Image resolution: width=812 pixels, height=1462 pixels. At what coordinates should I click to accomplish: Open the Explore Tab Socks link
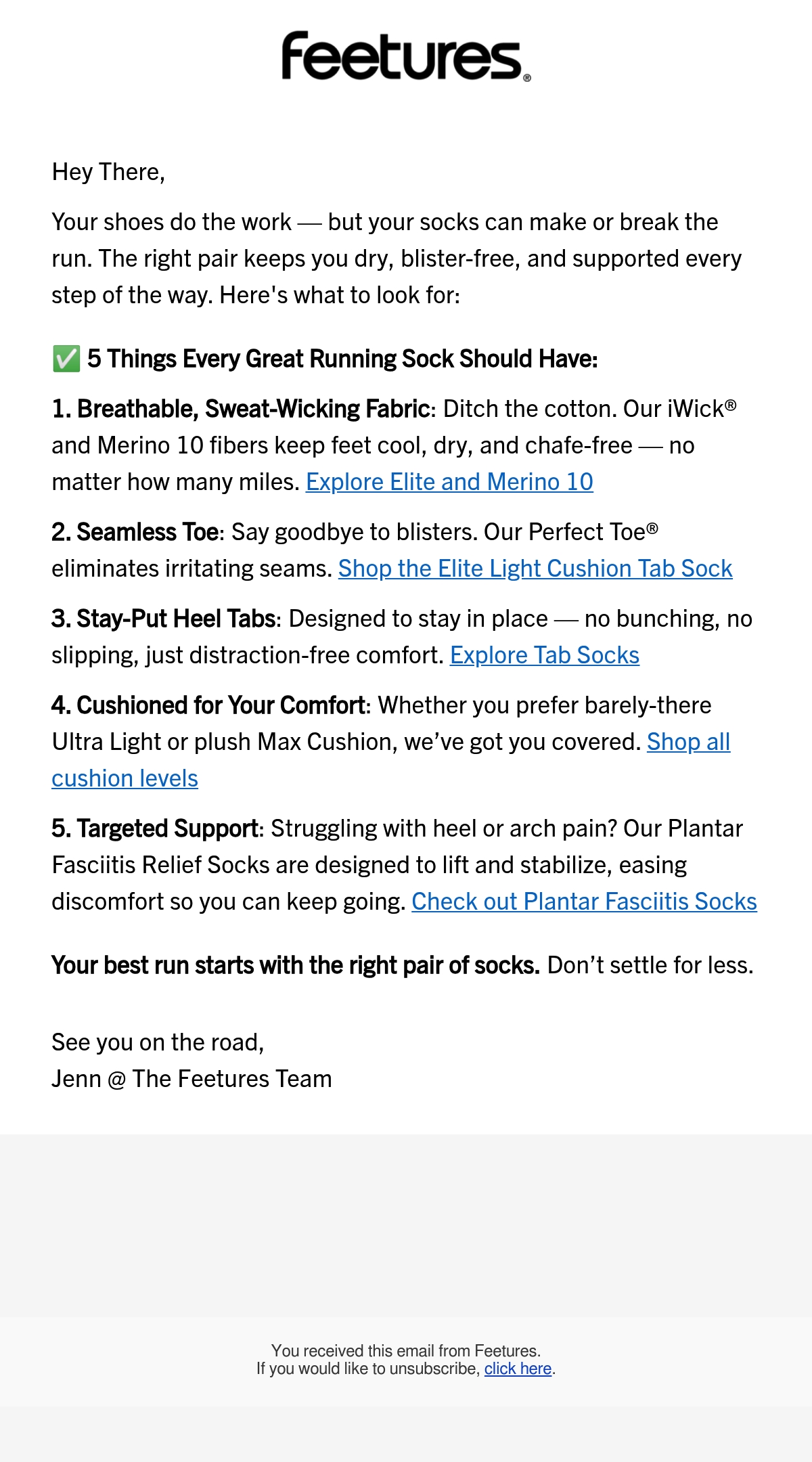[545, 655]
